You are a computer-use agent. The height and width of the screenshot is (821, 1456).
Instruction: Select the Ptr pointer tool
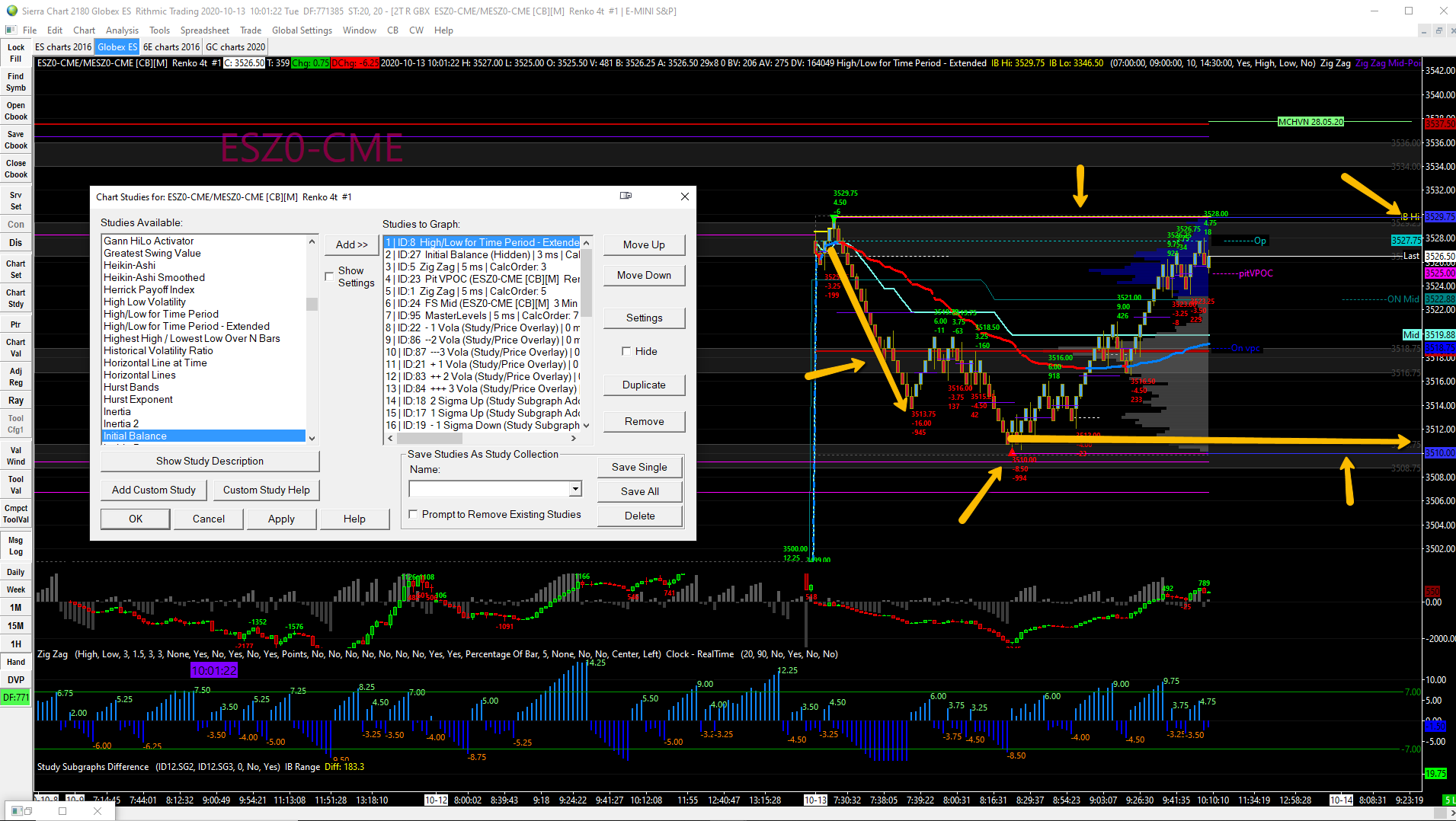click(x=16, y=324)
